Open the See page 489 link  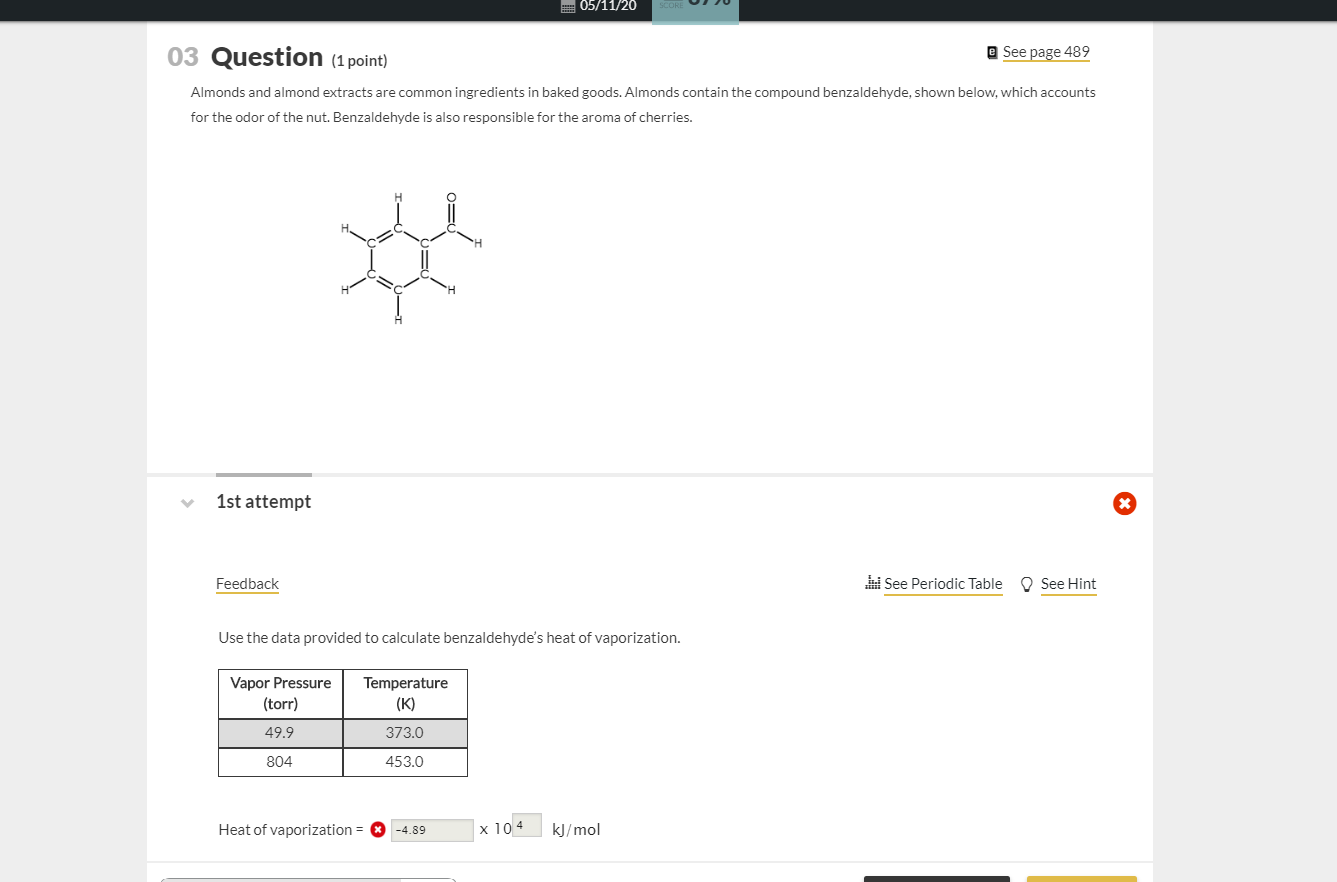(1046, 52)
